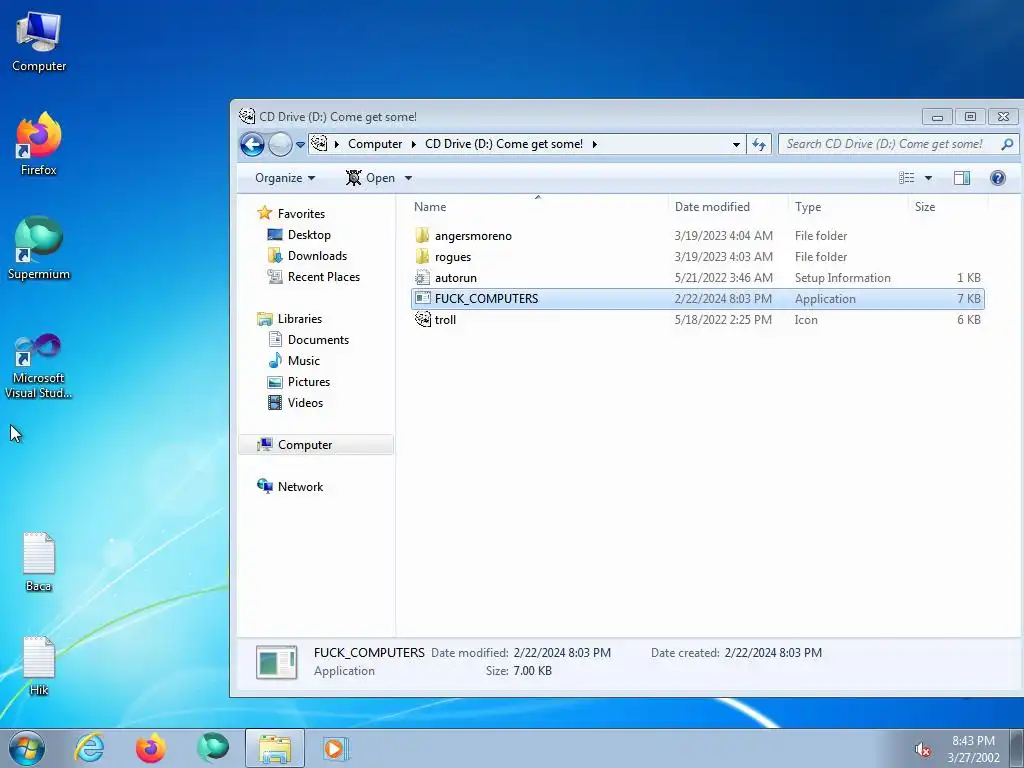
Task: Launch the Firefox desktop shortcut
Action: pos(39,144)
